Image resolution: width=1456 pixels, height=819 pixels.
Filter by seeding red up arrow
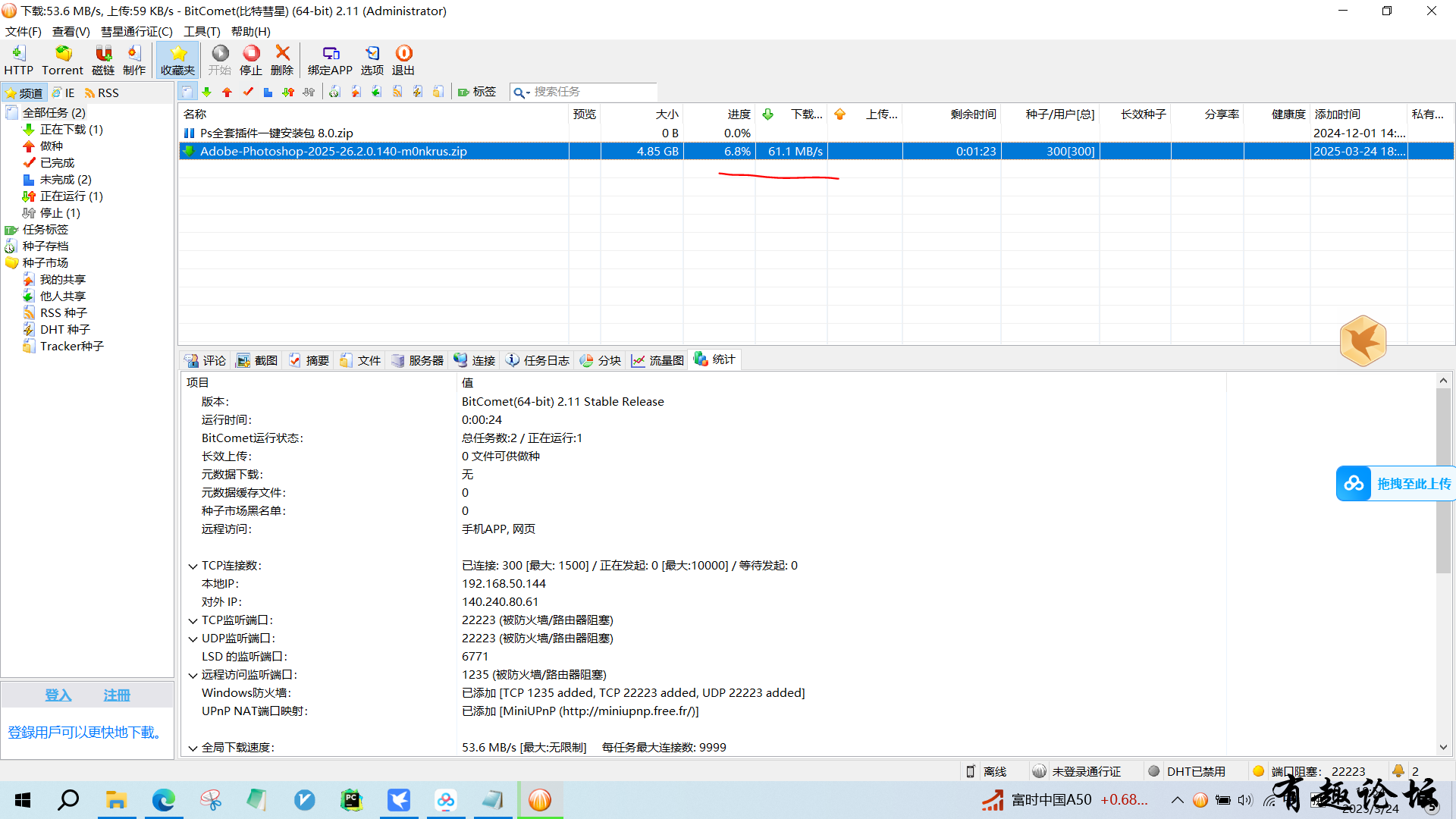(227, 92)
